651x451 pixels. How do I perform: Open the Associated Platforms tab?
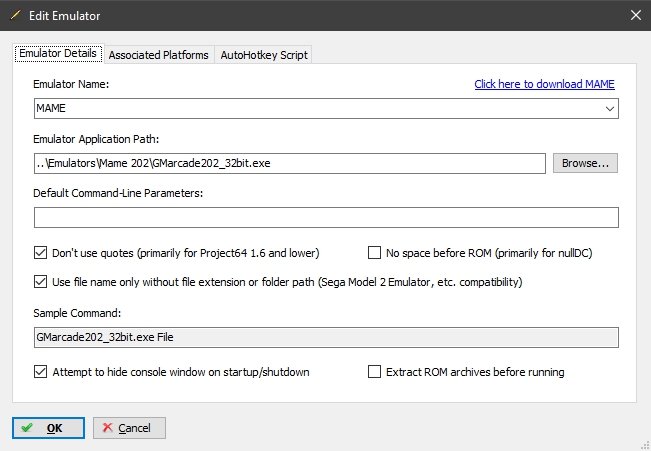pyautogui.click(x=159, y=55)
